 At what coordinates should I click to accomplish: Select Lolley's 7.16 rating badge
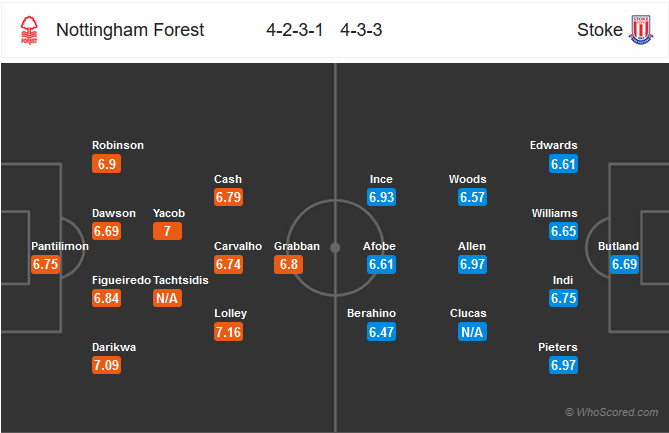click(x=228, y=331)
